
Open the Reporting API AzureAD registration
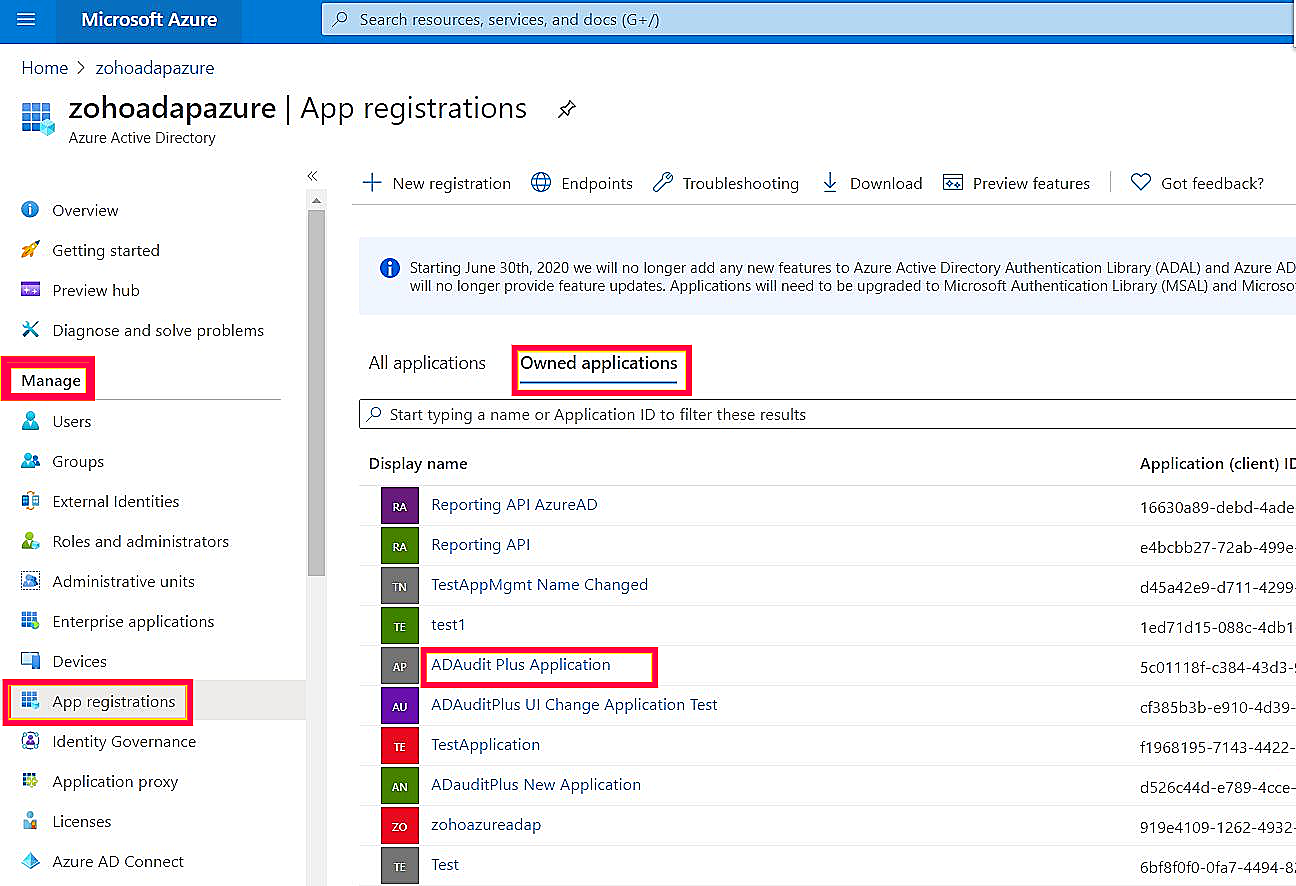(514, 505)
